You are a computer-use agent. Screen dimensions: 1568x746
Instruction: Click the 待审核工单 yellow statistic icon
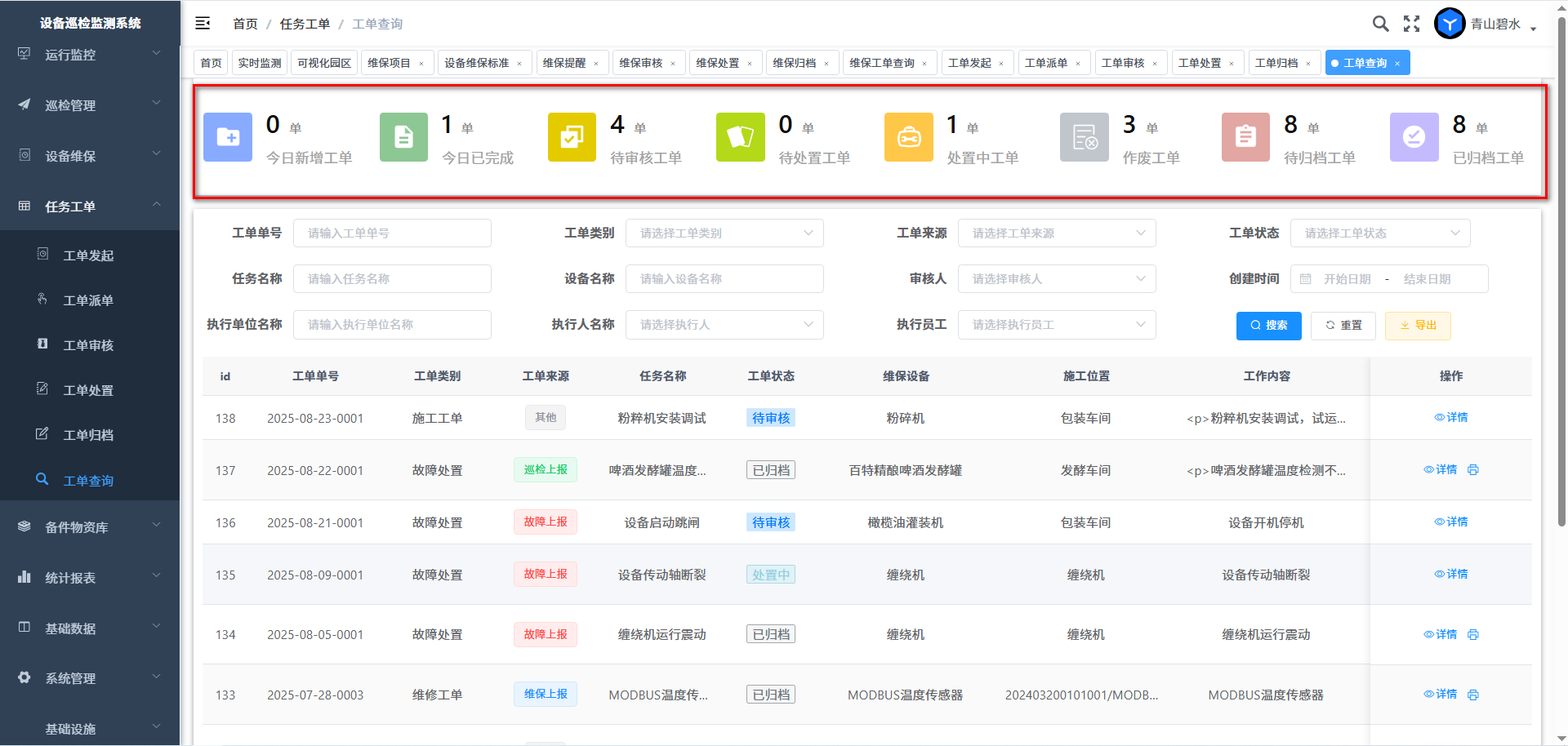coord(572,137)
